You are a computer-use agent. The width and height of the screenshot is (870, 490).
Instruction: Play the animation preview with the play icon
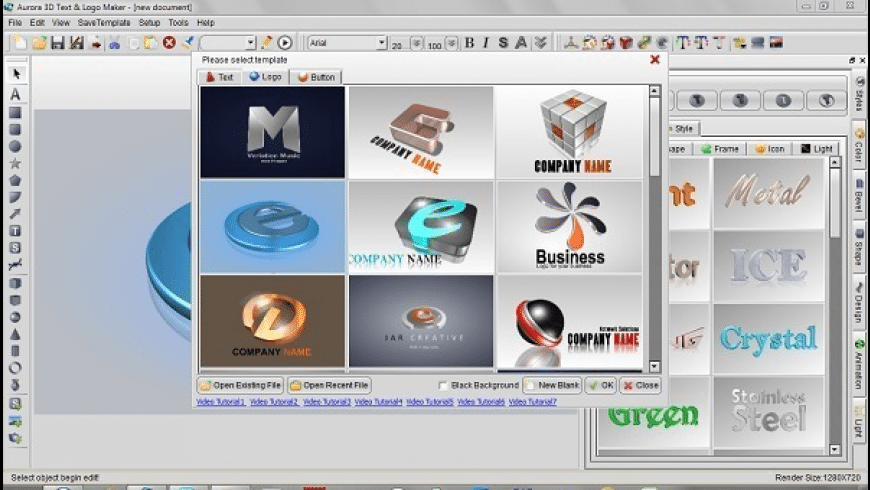tap(285, 42)
